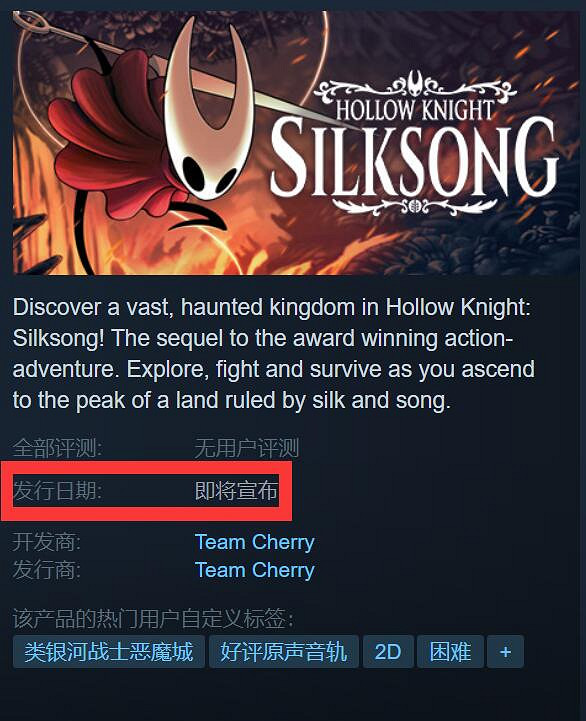Click the 该产品的热门用户自定义标签 heading
586x721 pixels.
tap(153, 618)
